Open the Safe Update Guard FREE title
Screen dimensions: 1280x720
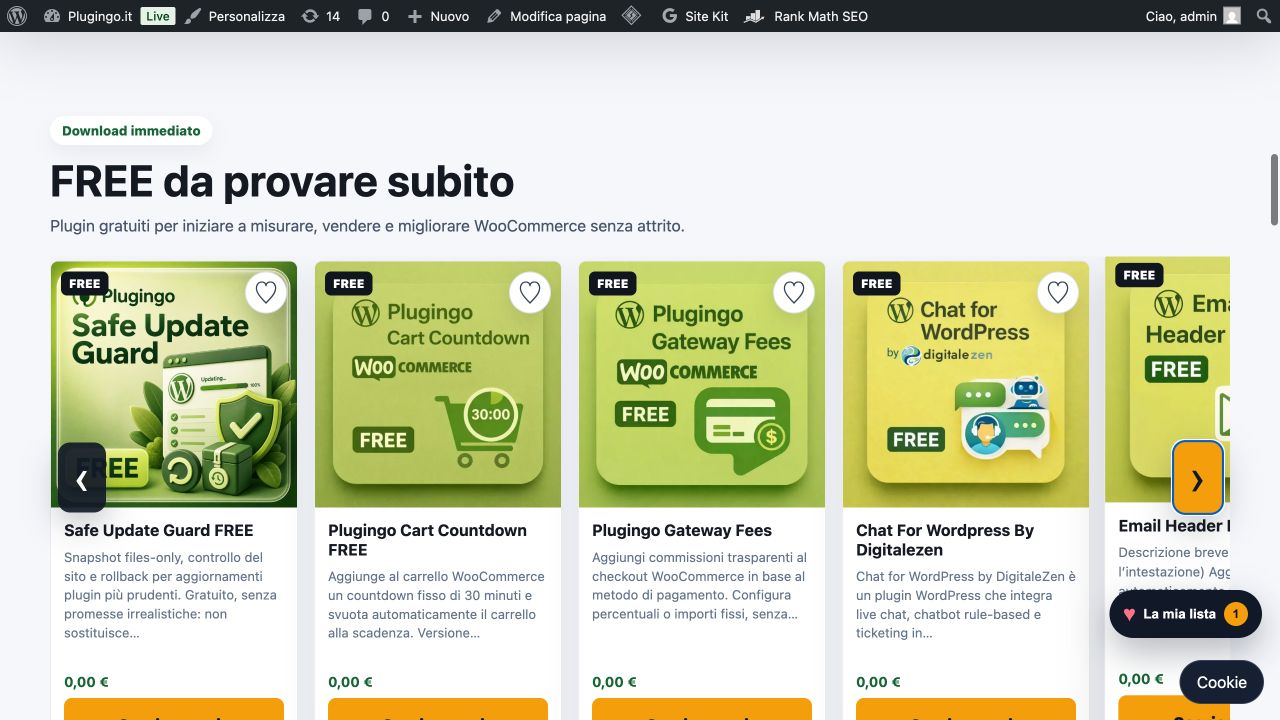[x=159, y=531]
